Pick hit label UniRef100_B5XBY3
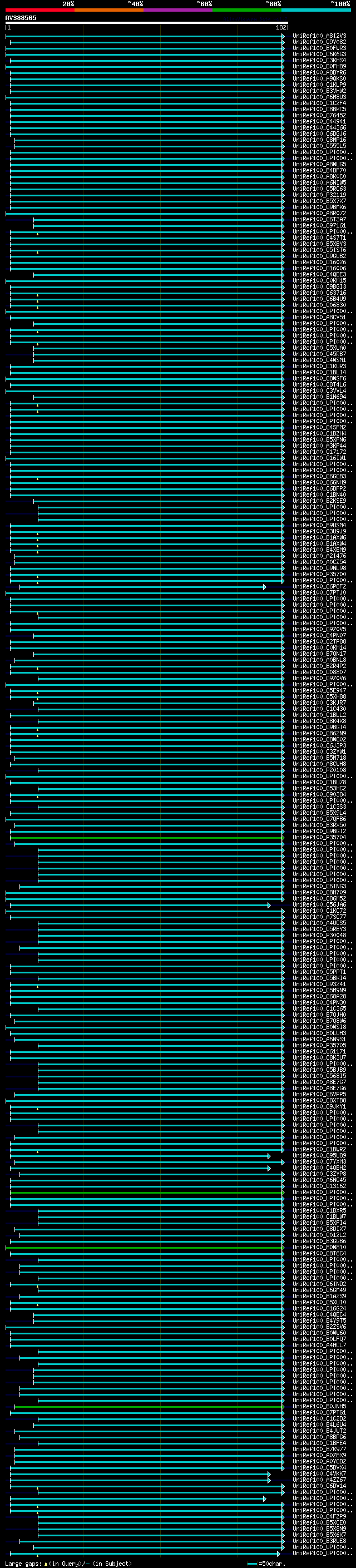The image size is (356, 1568). pos(319,244)
